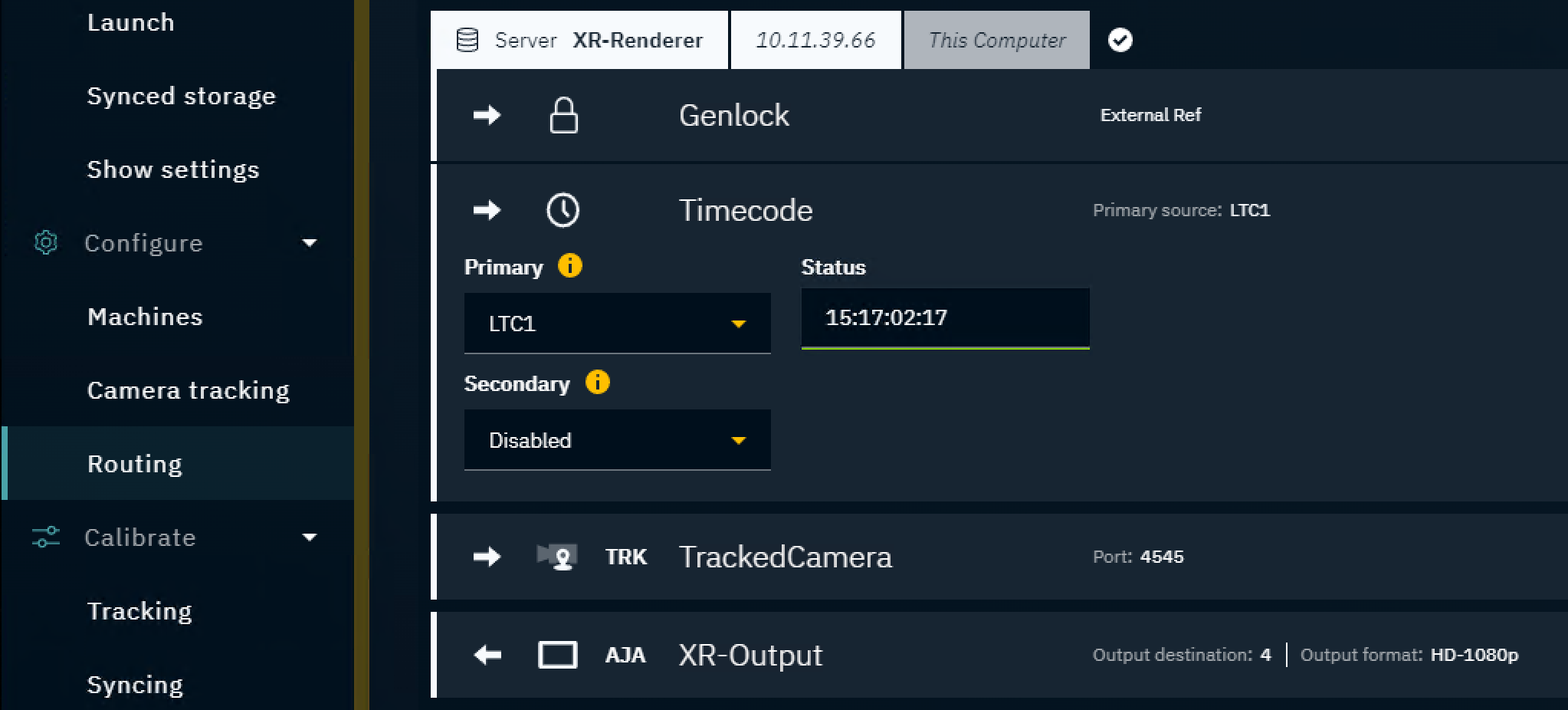Click the 10.11.39.66 IP address tab
The width and height of the screenshot is (1568, 710).
(x=815, y=40)
